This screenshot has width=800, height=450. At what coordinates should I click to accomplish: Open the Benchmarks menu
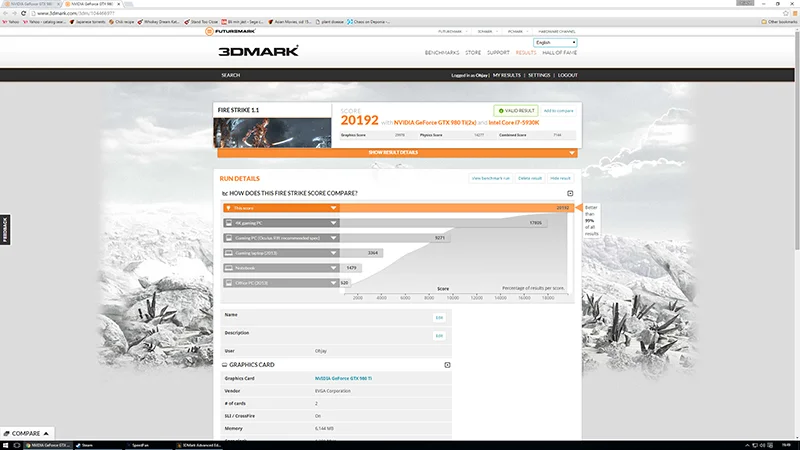(x=442, y=53)
